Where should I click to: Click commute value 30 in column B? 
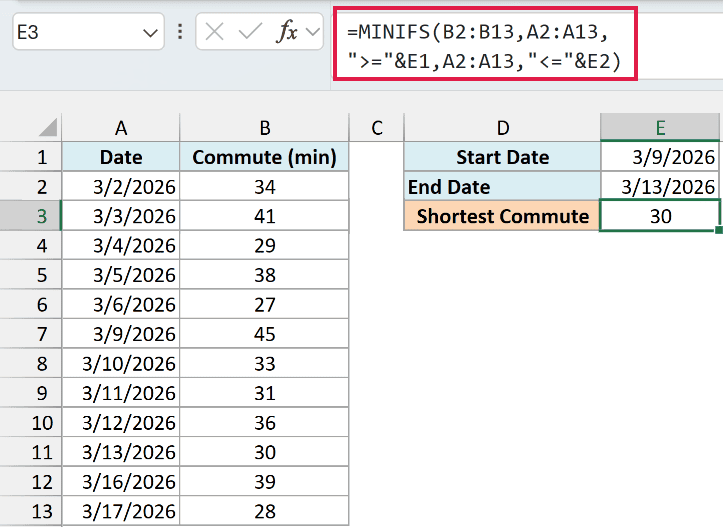(265, 452)
